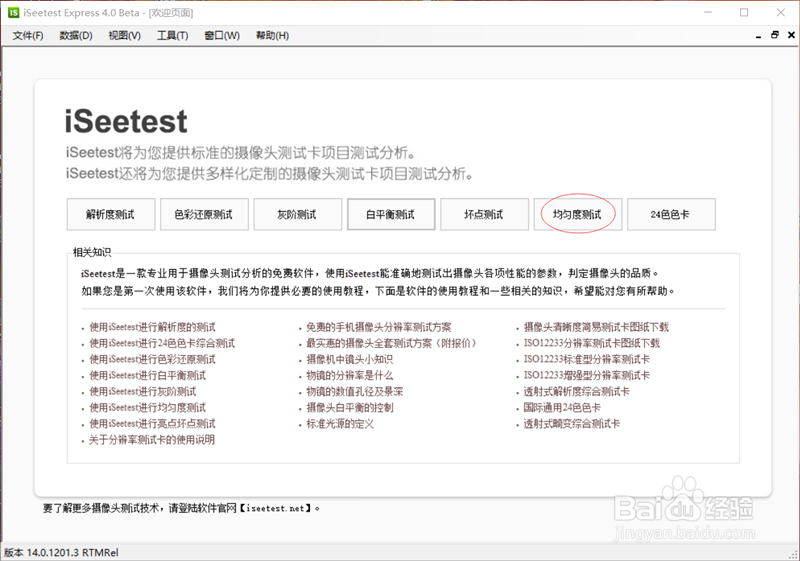Image resolution: width=800 pixels, height=561 pixels.
Task: Open link ISO12233分辨率测试卡图纸下载
Action: coord(591,343)
